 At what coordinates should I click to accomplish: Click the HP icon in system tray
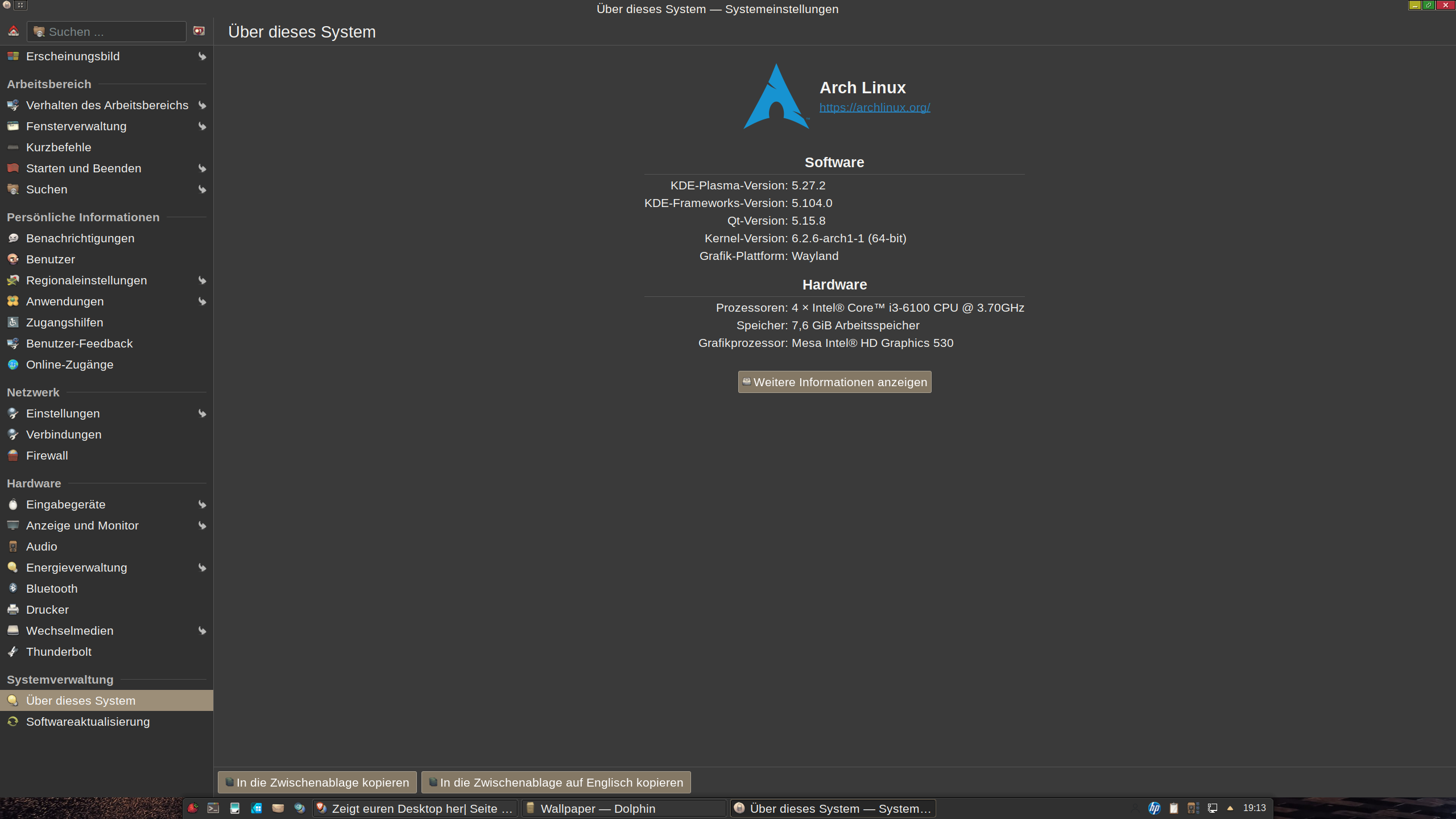[1154, 808]
